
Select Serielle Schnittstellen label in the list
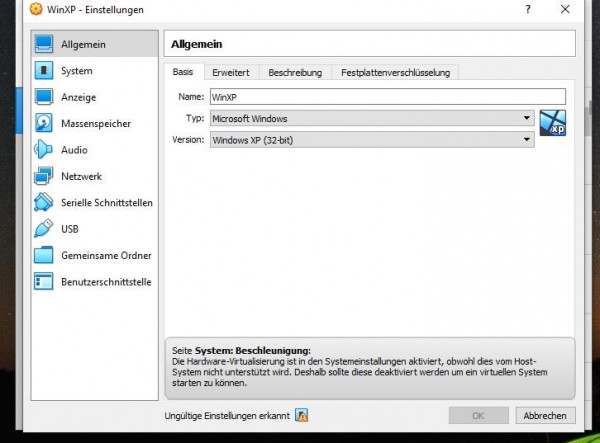pos(107,203)
